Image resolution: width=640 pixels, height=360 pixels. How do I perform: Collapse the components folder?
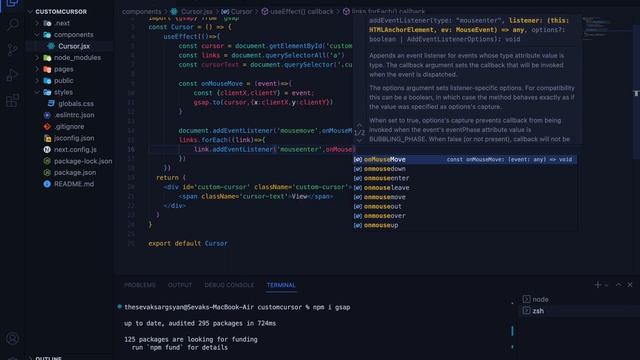[x=37, y=35]
